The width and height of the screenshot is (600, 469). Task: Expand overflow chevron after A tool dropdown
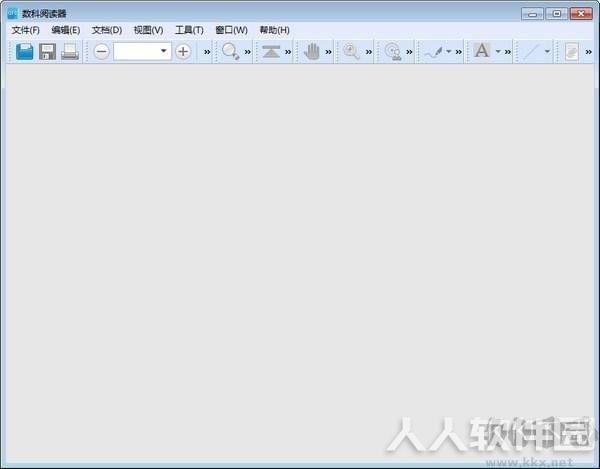507,52
